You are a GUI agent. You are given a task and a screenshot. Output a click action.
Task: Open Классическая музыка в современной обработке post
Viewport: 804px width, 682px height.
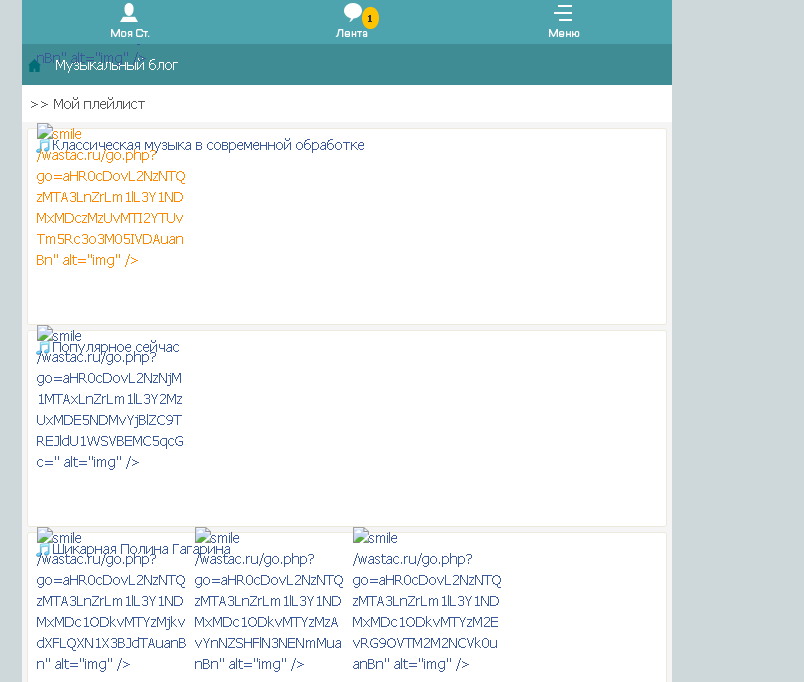click(x=208, y=145)
